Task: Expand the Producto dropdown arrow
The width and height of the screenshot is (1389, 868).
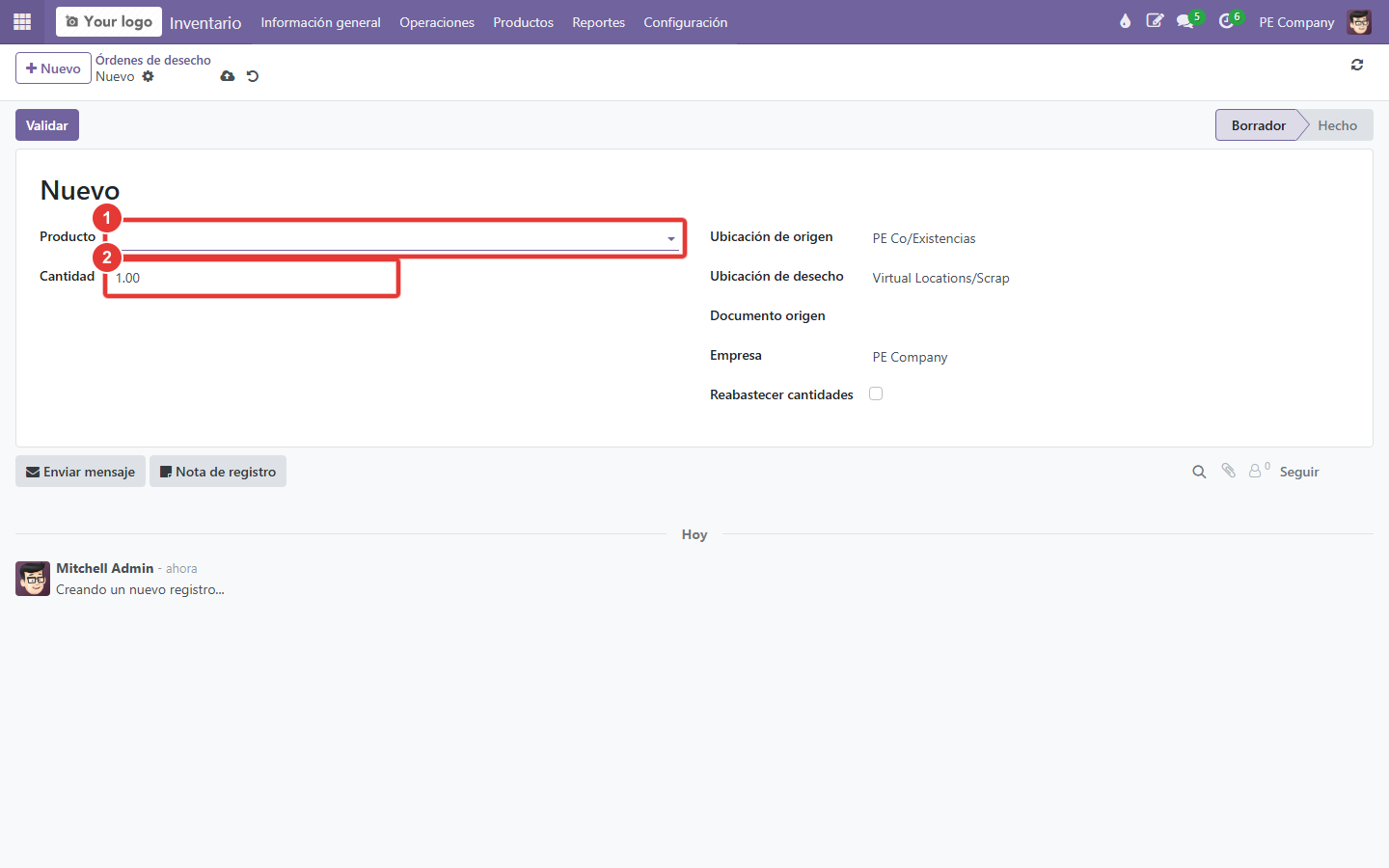Action: pos(671,239)
